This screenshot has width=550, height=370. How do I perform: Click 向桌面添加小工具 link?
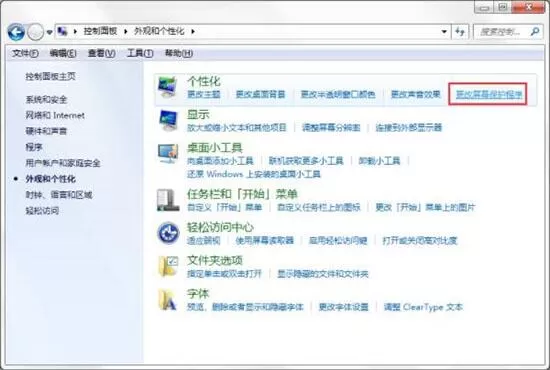pyautogui.click(x=220, y=161)
